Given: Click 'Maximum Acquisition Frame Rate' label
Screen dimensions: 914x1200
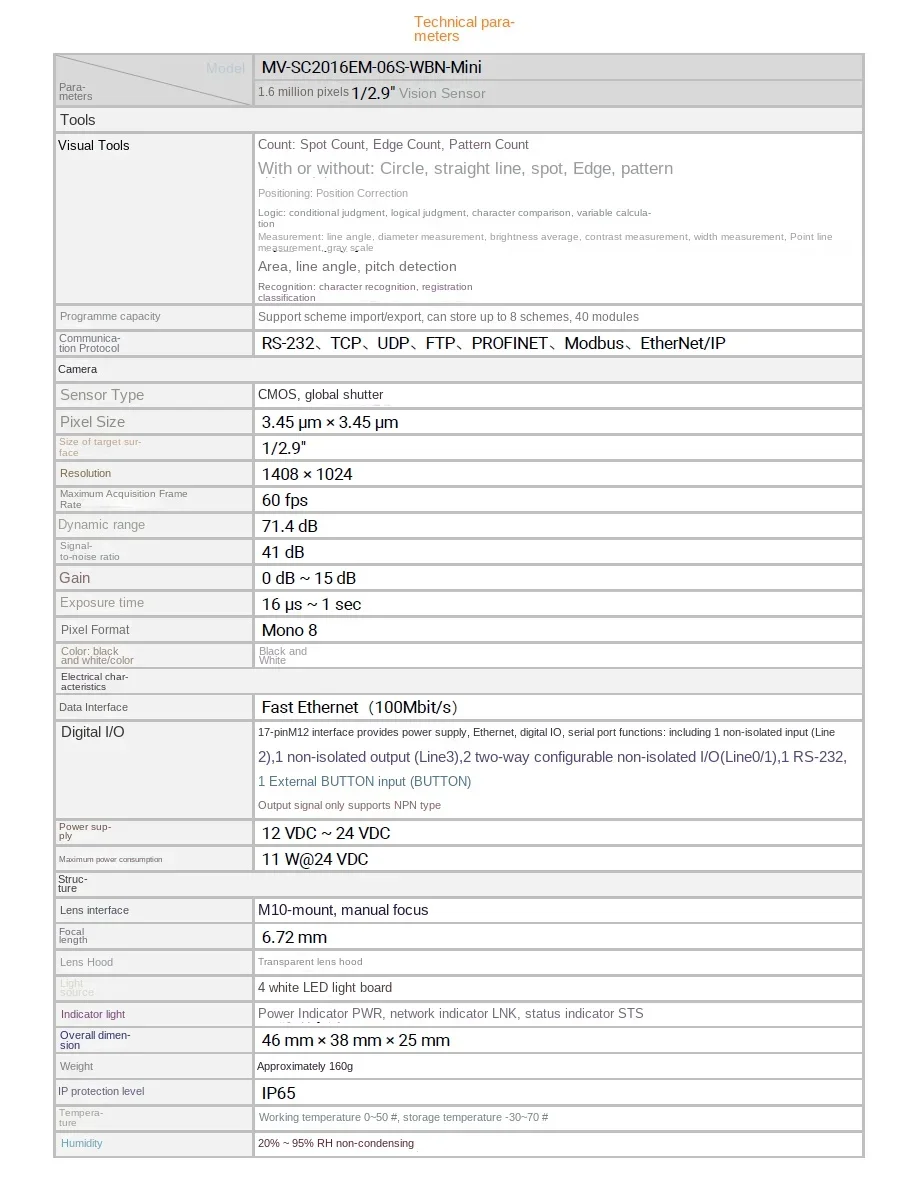Looking at the screenshot, I should click(123, 499).
